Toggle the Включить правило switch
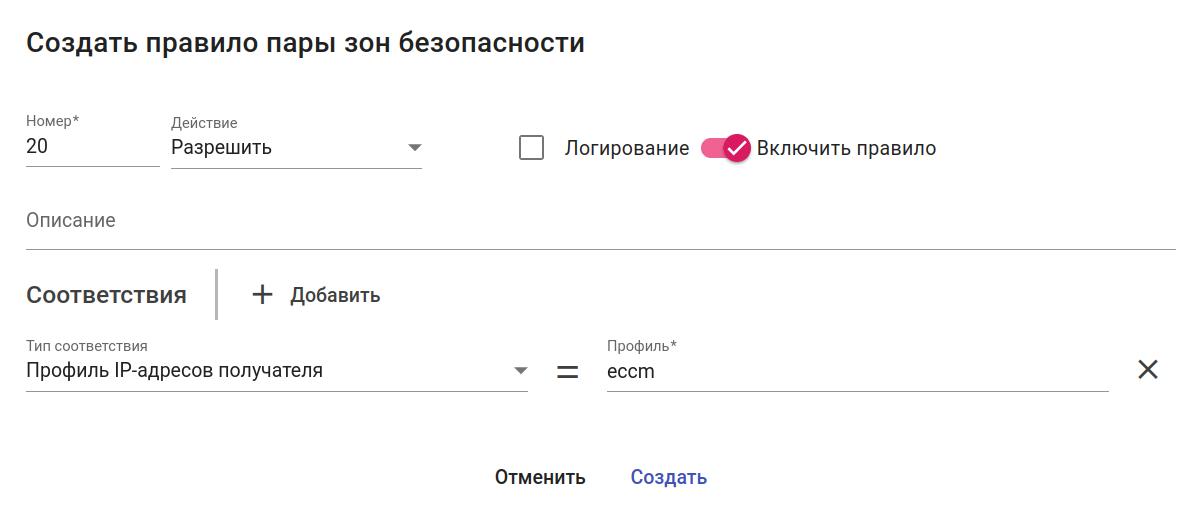Viewport: 1203px width, 510px height. [x=718, y=148]
